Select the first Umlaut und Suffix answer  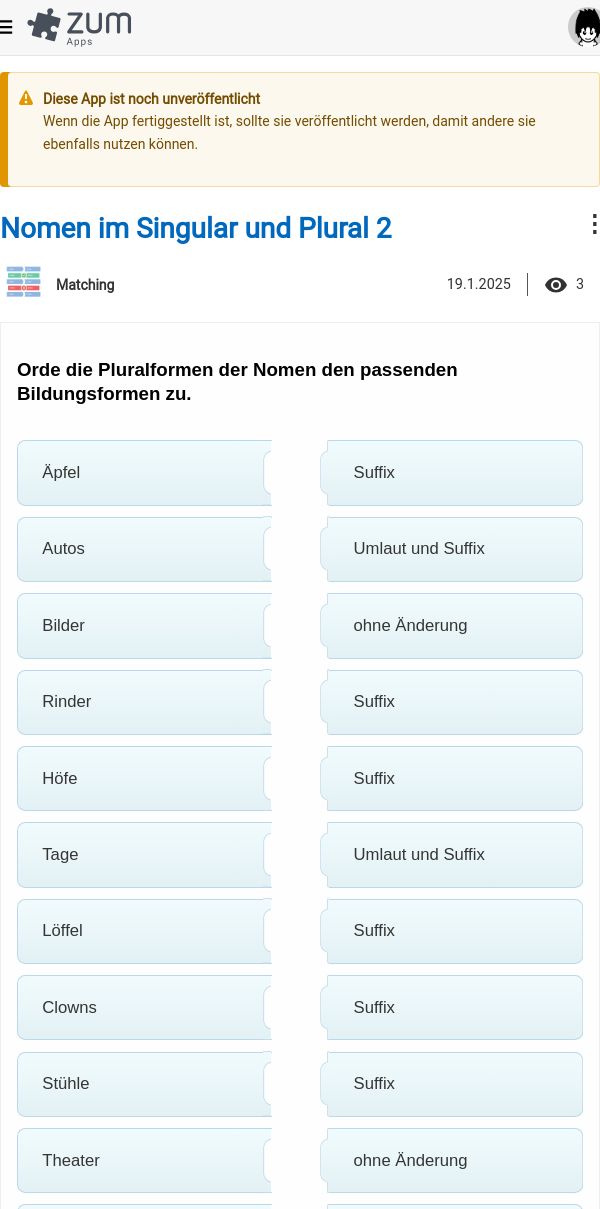click(x=452, y=549)
